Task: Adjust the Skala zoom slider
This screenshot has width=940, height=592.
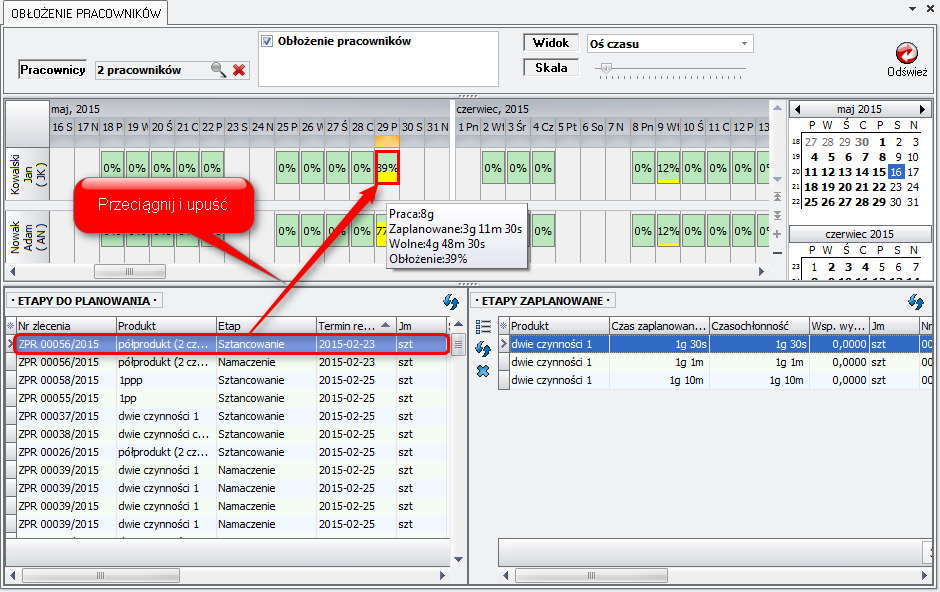Action: 604,69
